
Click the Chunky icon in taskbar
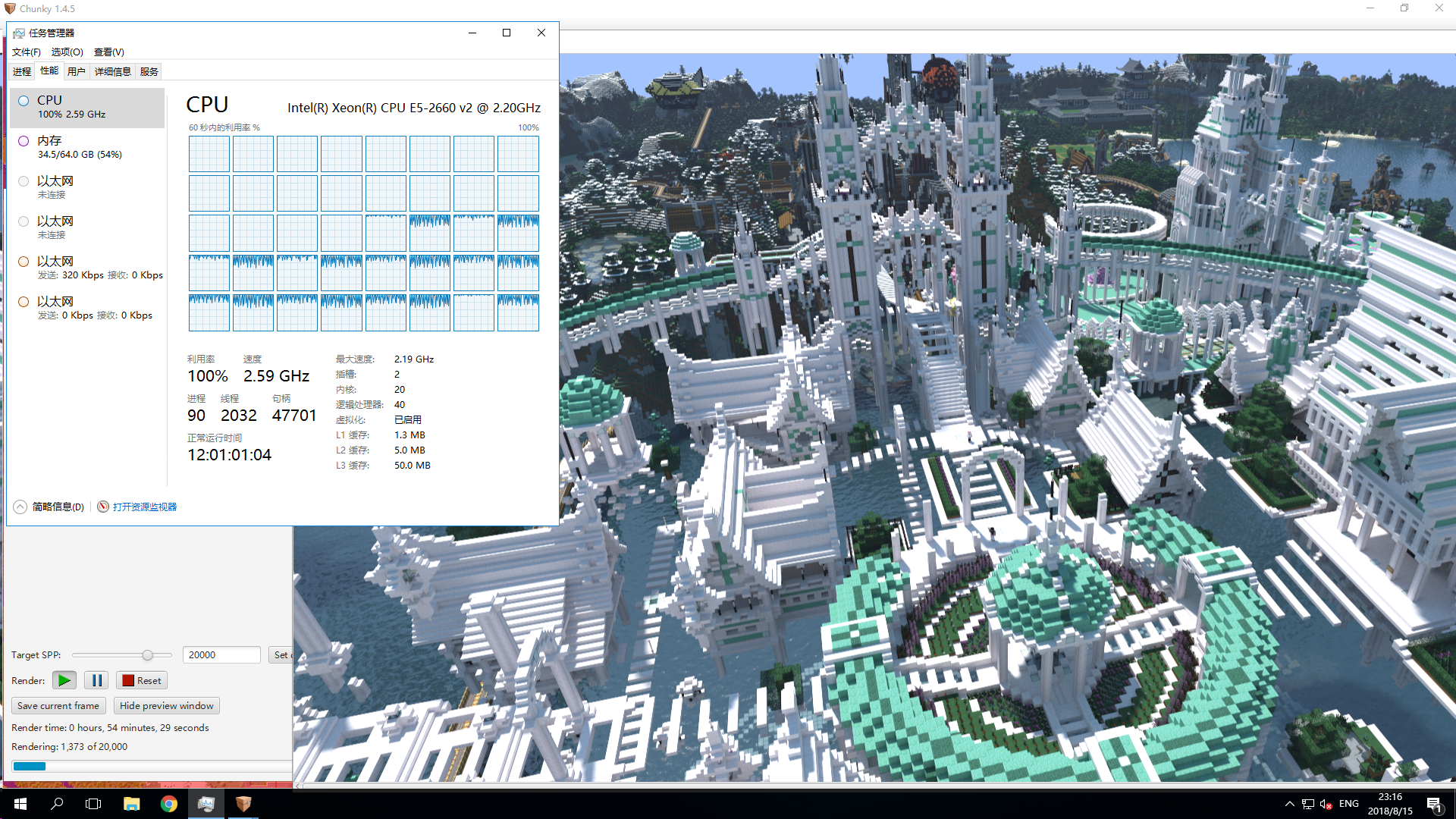point(243,804)
